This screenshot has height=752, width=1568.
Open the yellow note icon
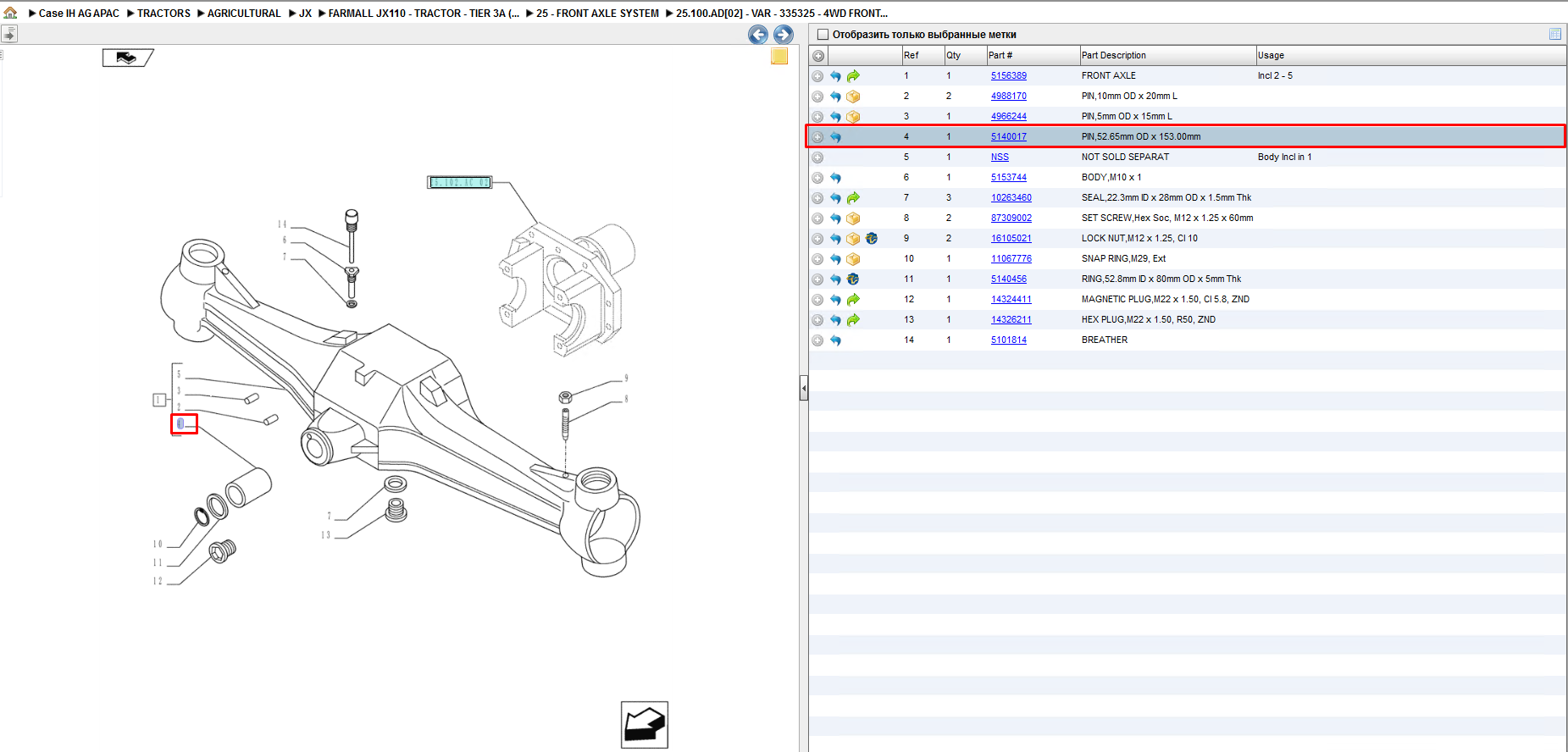click(779, 56)
